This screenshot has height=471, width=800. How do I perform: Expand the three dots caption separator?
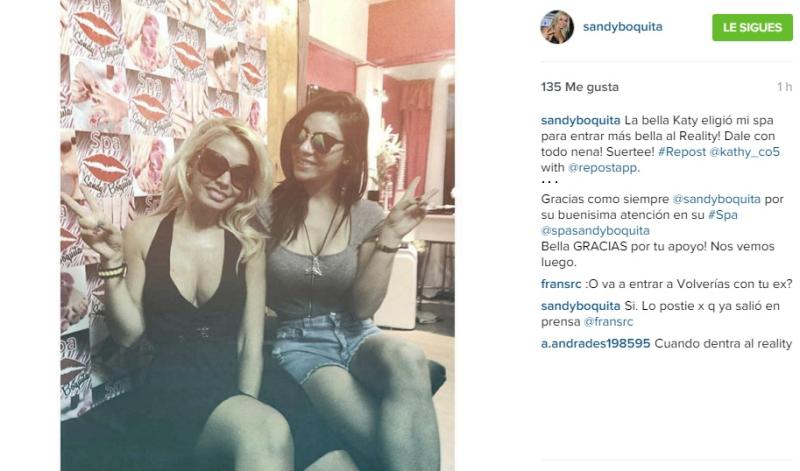pyautogui.click(x=549, y=182)
